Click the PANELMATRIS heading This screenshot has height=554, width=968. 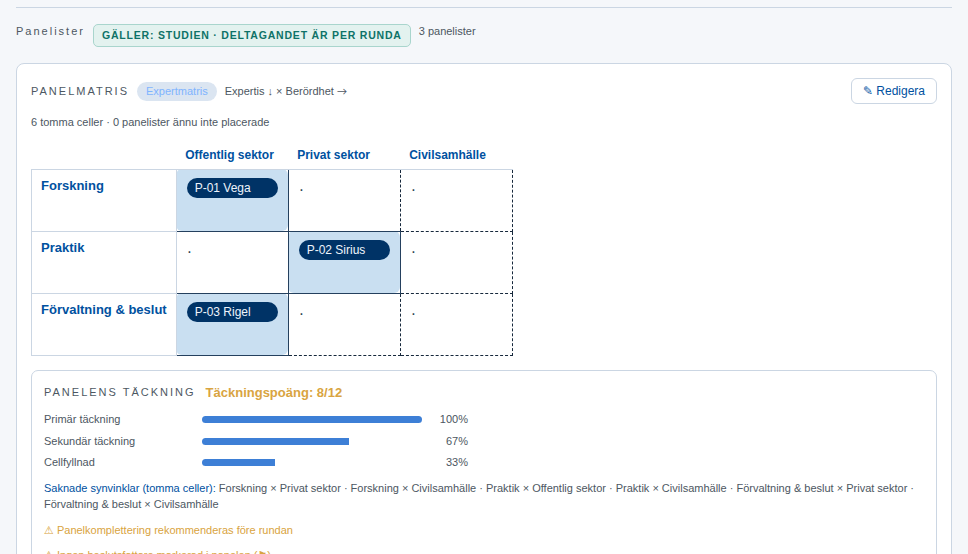80,91
